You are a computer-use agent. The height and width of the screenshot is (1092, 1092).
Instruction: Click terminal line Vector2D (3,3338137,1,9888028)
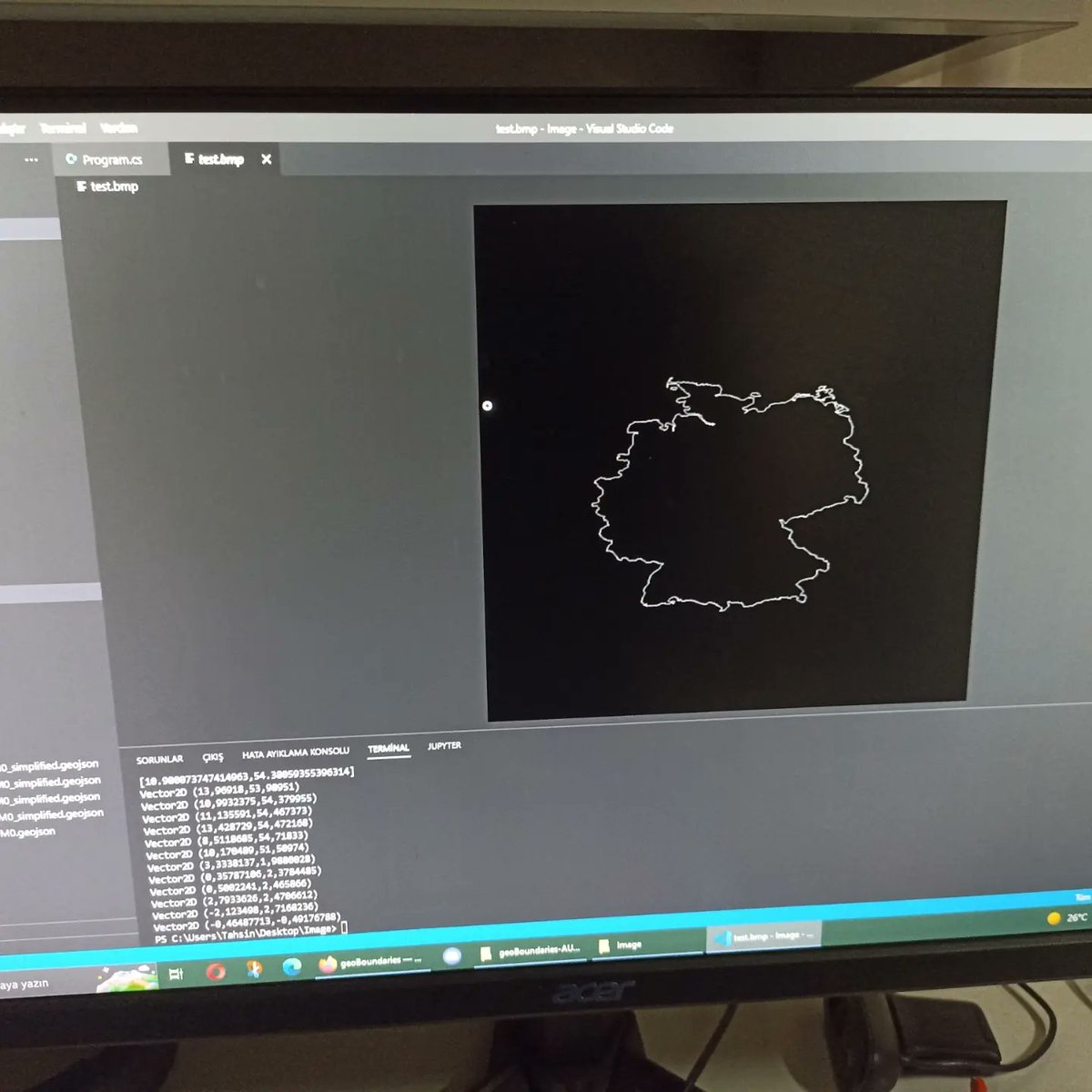(231, 864)
